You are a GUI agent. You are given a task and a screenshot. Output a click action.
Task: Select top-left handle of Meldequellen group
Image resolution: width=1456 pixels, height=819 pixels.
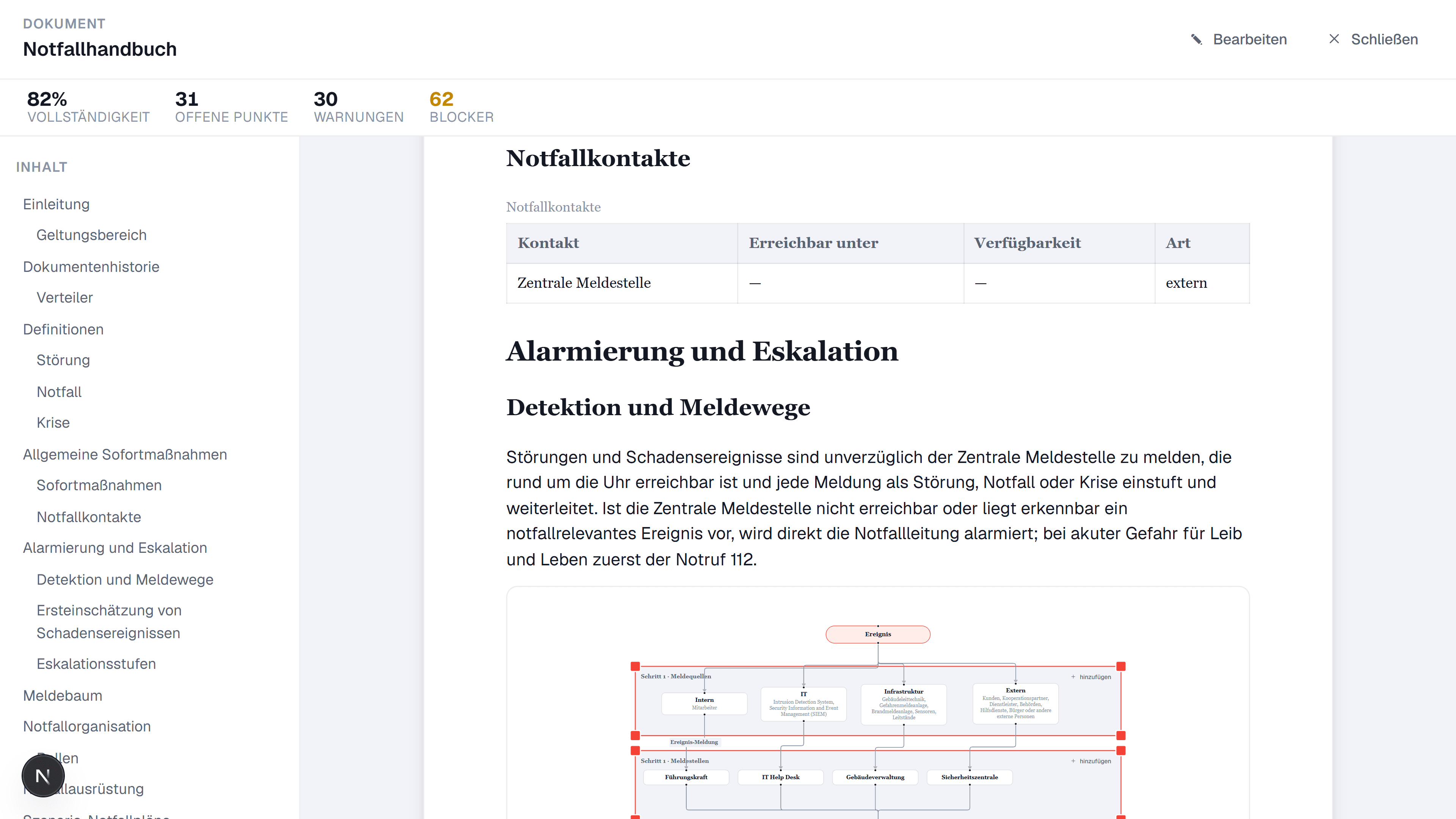[x=635, y=667]
